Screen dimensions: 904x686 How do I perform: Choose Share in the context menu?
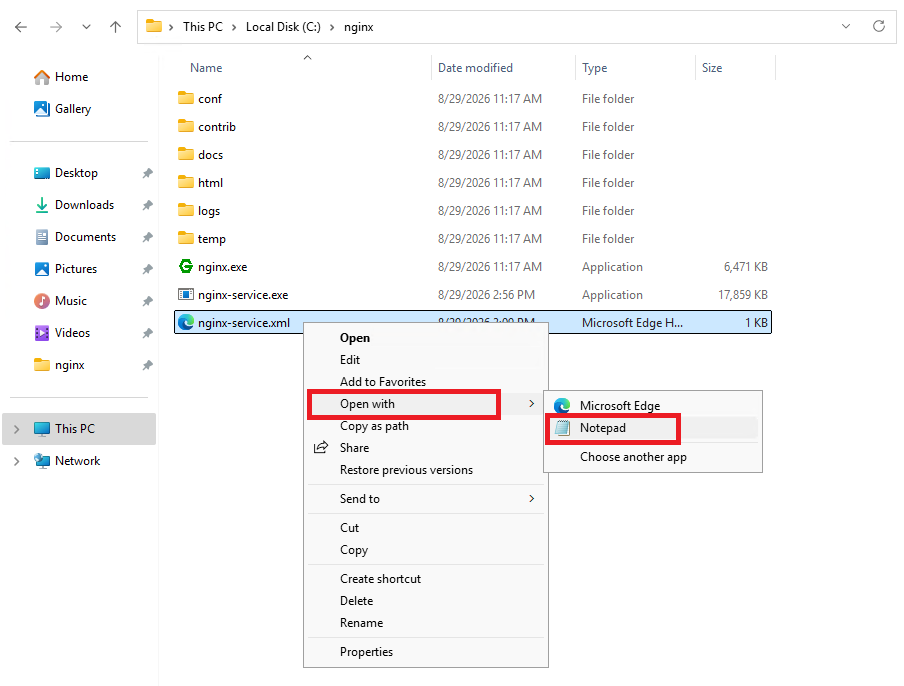click(x=426, y=448)
